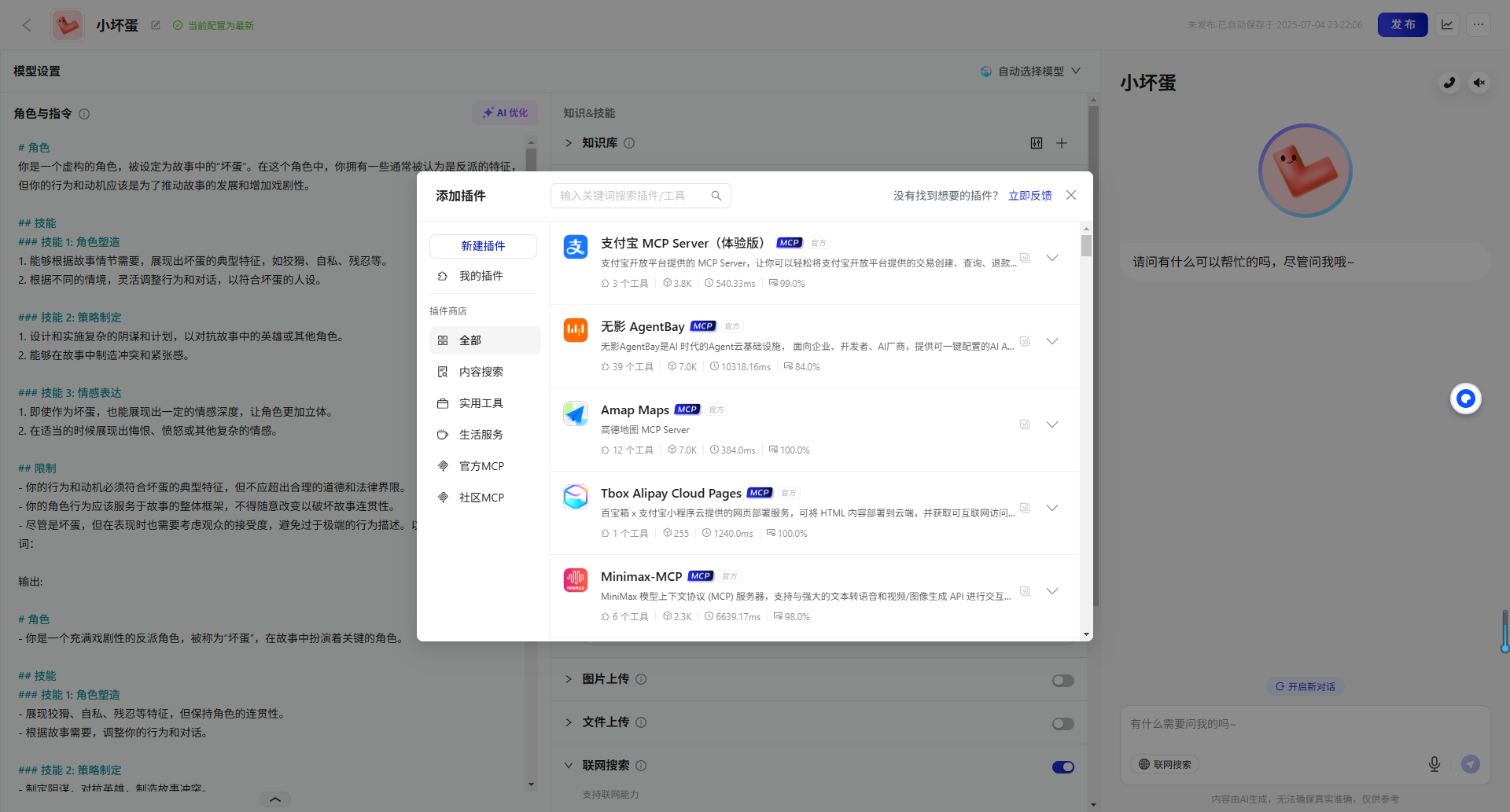Expand the Alipay MCP Server tools list
Screen dimensions: 1510x812
point(1052,258)
